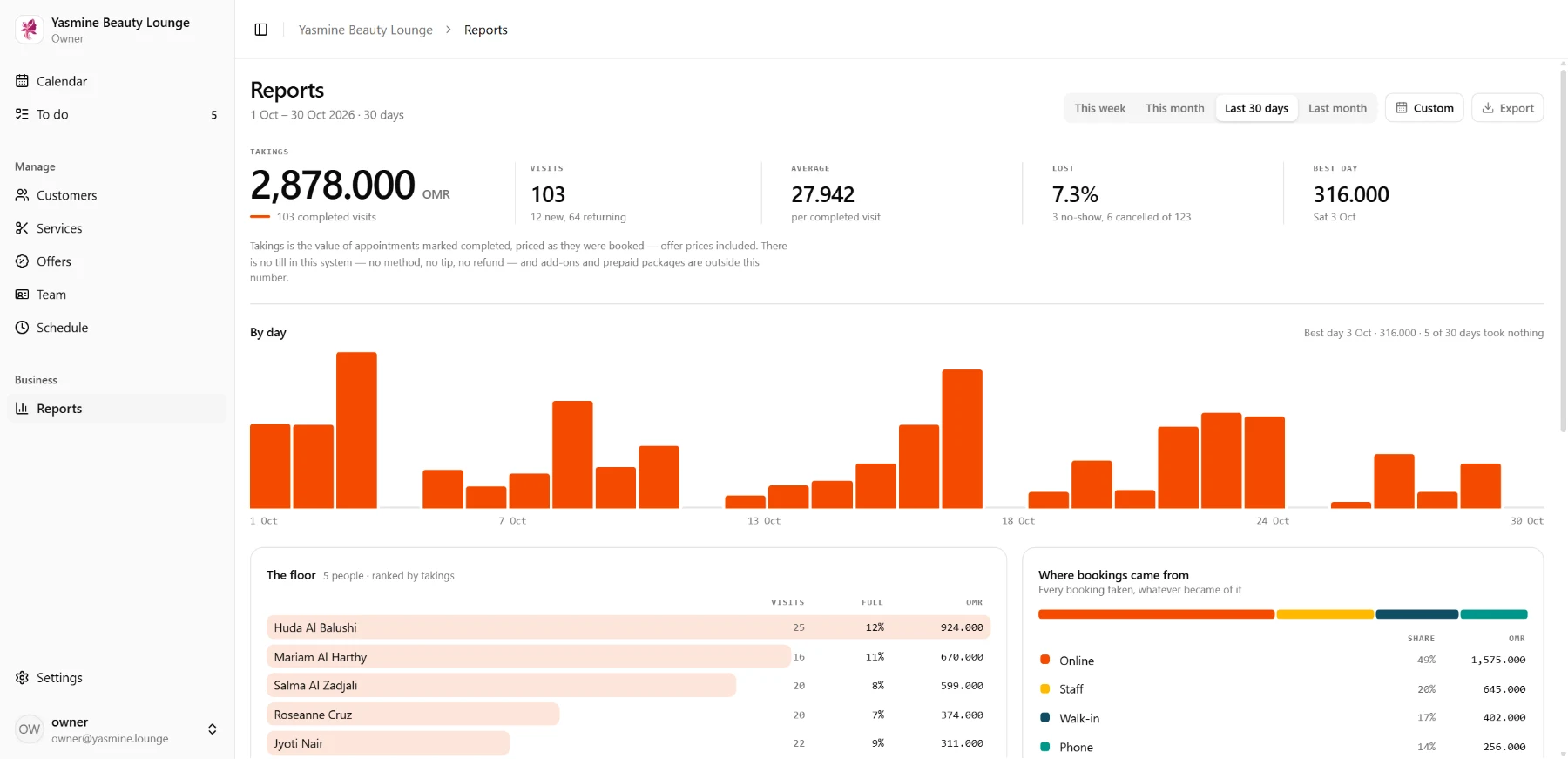Open Schedule with clock icon

coord(117,328)
